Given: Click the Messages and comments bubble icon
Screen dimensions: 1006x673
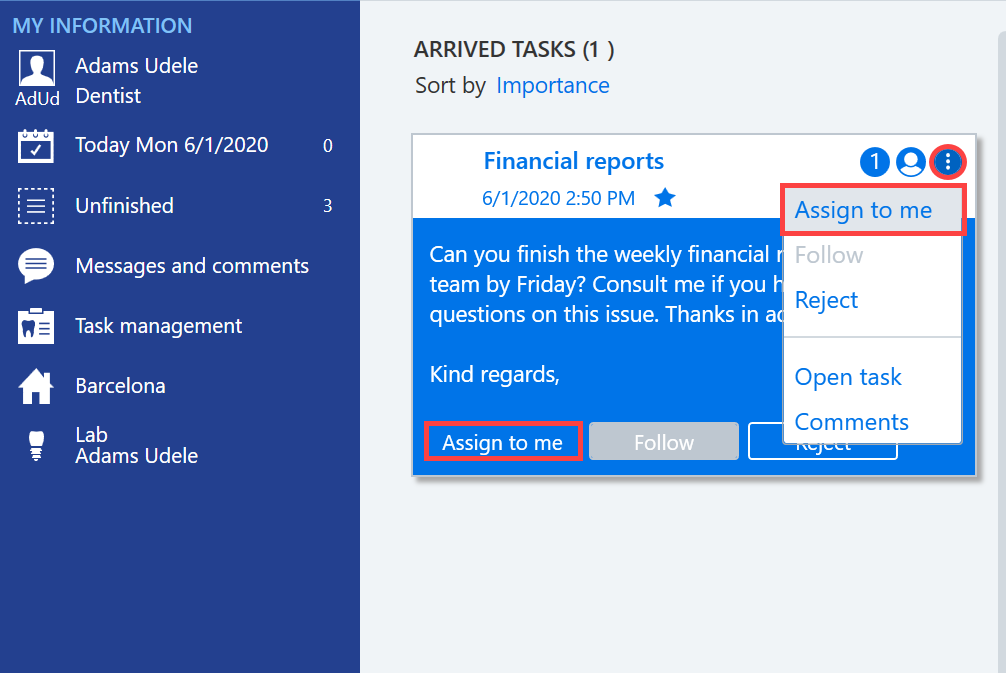Looking at the screenshot, I should click(x=36, y=266).
